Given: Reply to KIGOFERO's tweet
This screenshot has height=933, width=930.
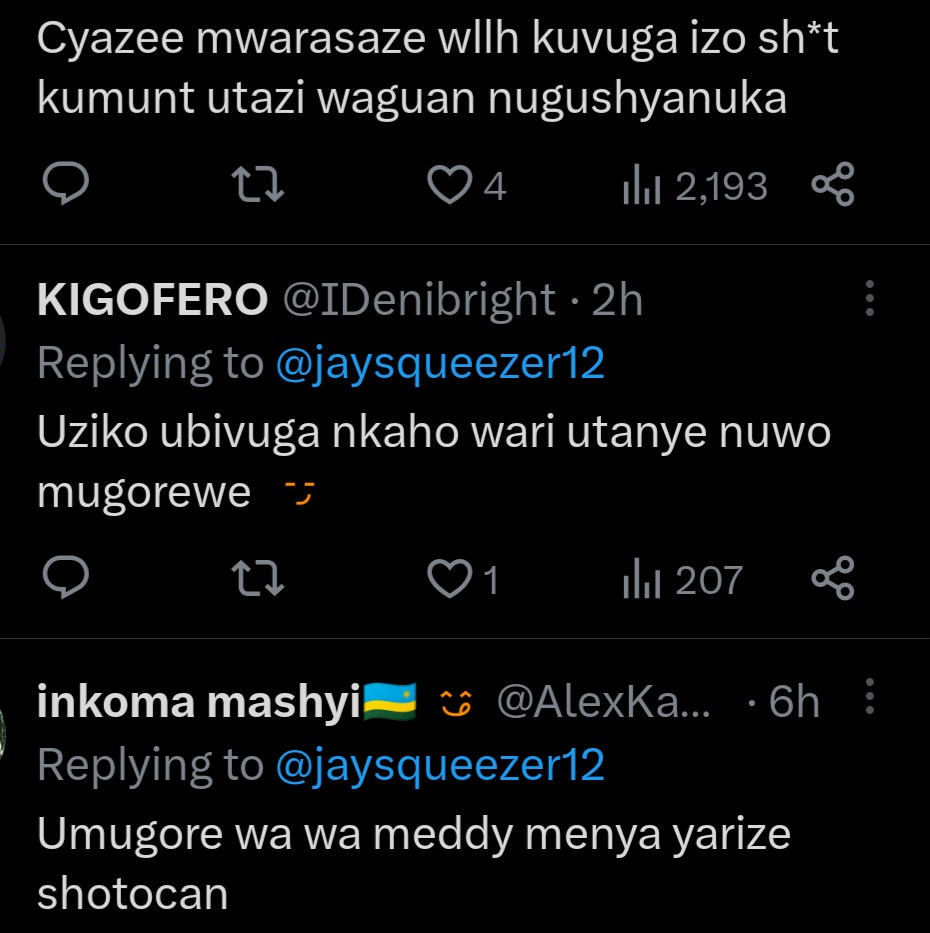Looking at the screenshot, I should tap(68, 579).
